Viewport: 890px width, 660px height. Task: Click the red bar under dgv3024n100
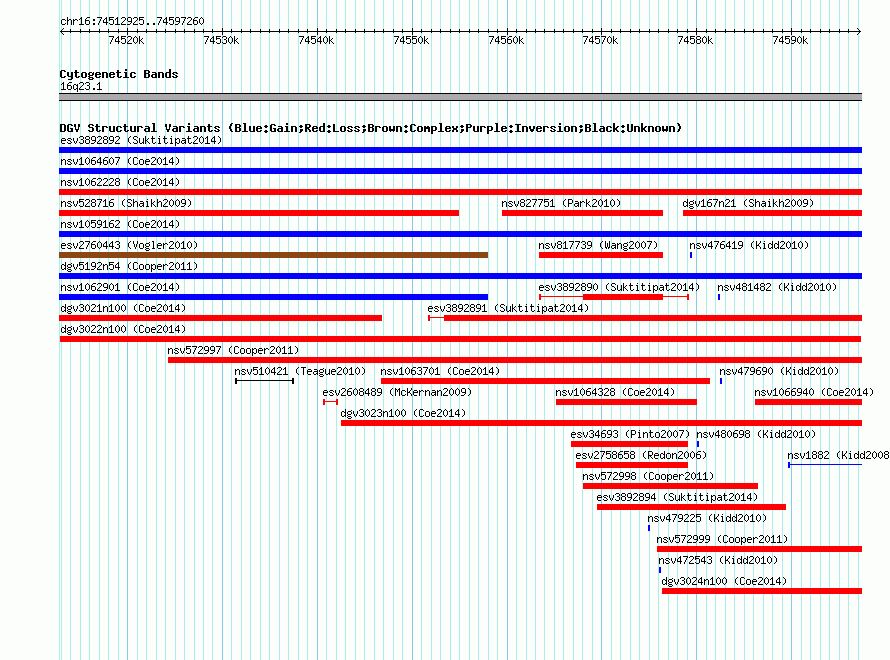coord(762,591)
